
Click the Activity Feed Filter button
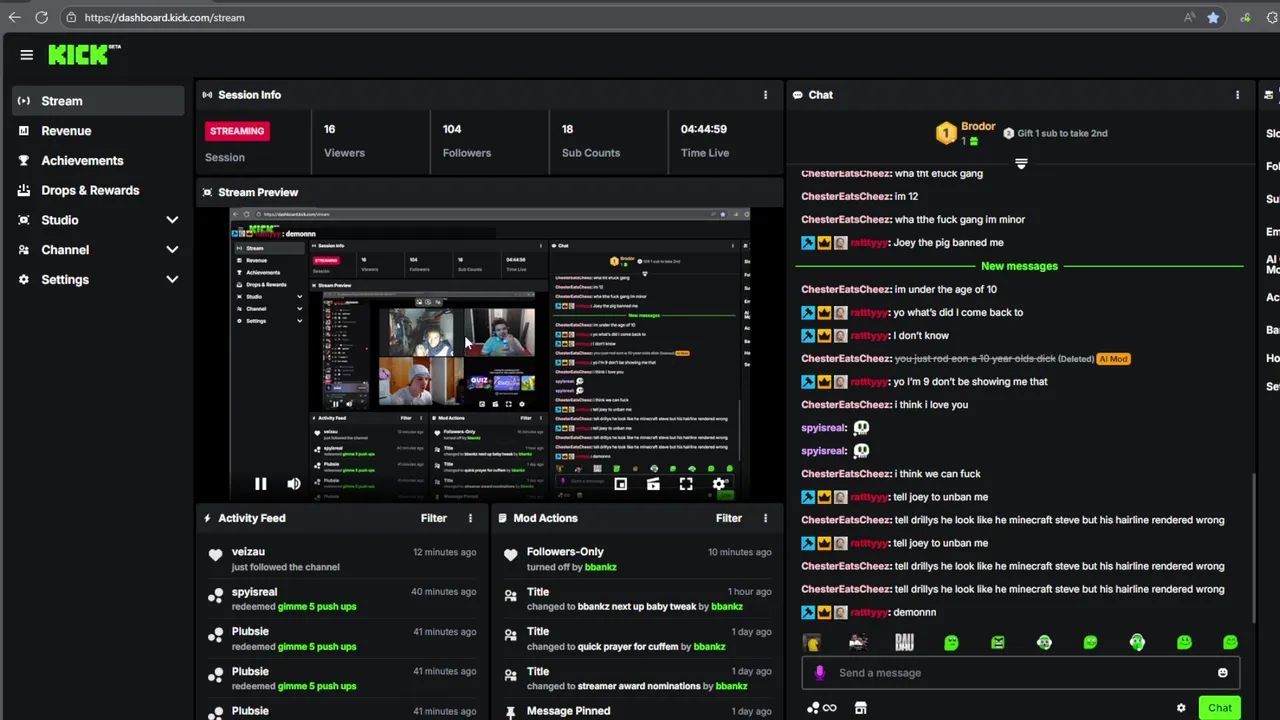434,518
